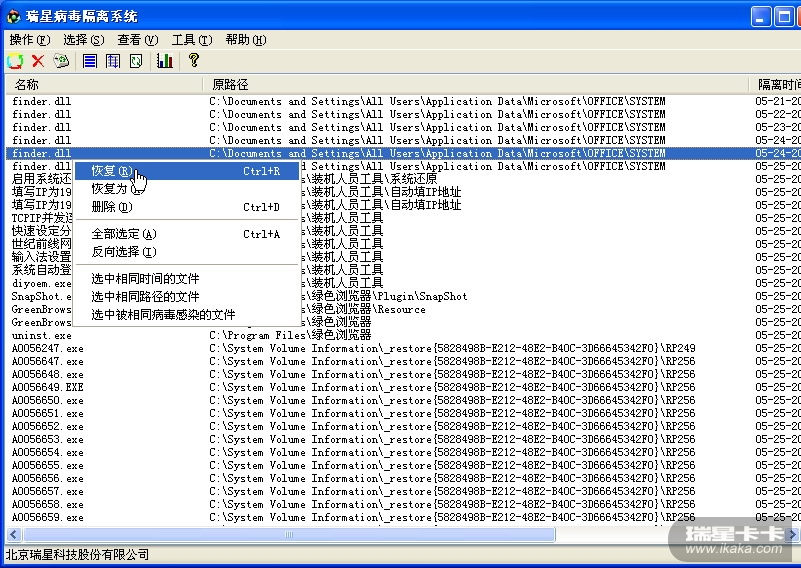Click the RP249 restore path cell
Viewport: 801px width, 568px height.
452,348
